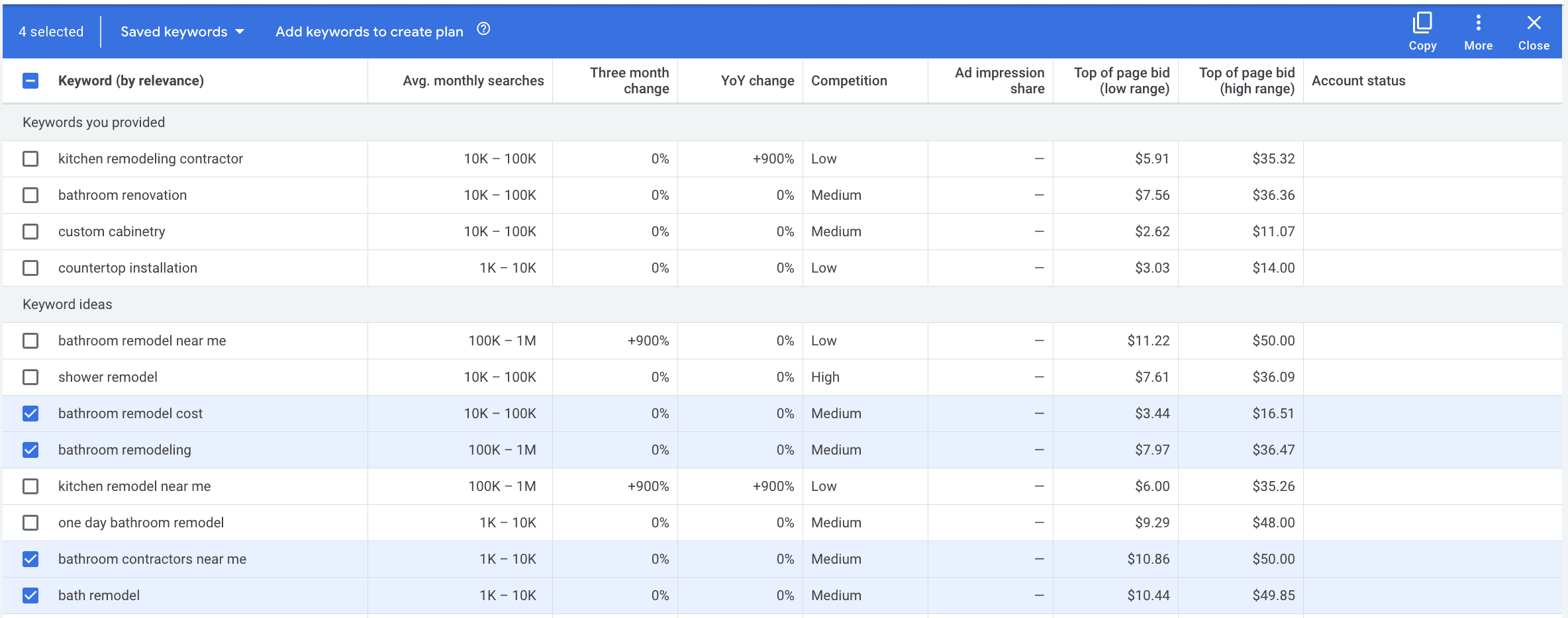The image size is (1568, 618).
Task: Select the bathroom remodel near me keyword
Action: 142,341
